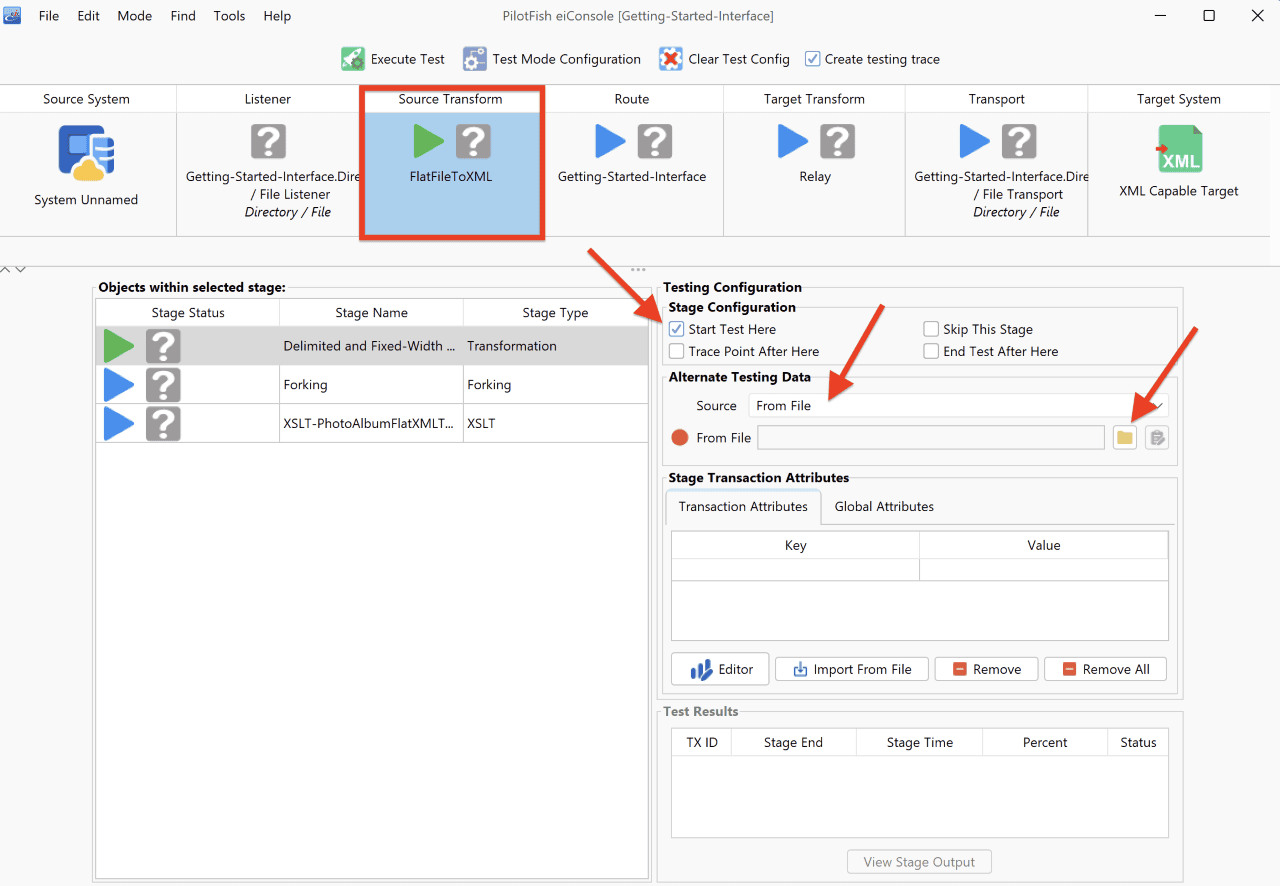Viewport: 1280px width, 886px height.
Task: Click Source Transform question mark status icon
Action: (x=474, y=142)
